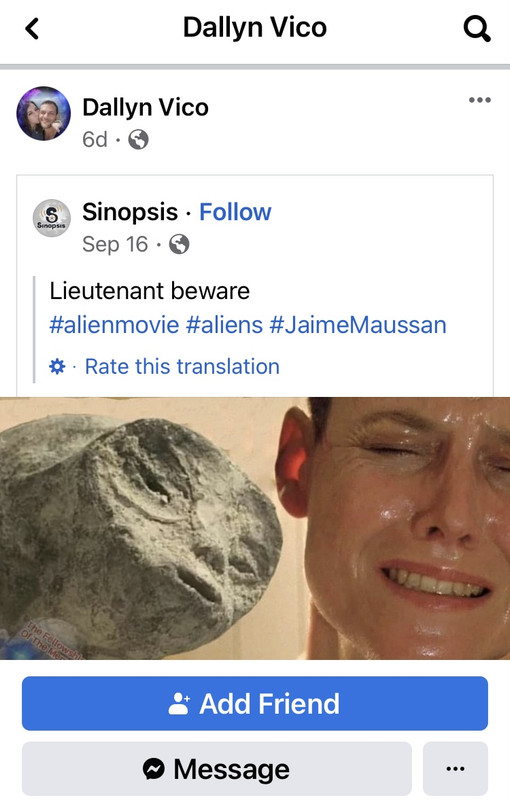Screen dimensions: 510x800
Task: Click the public globe icon beside 6d
Action: (x=138, y=139)
